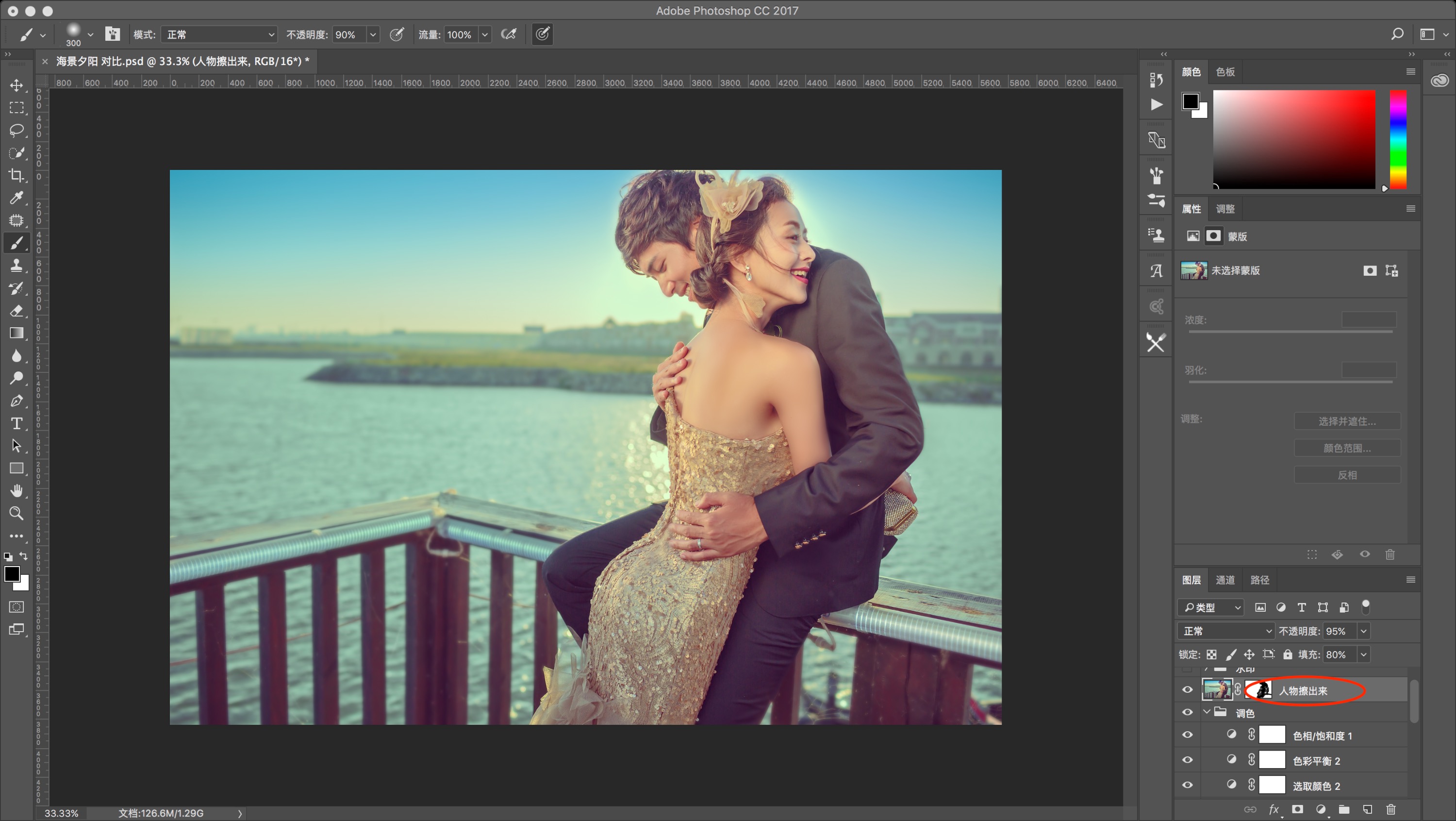Select the Rectangular Marquee tool
This screenshot has height=821, width=1456.
coord(17,107)
